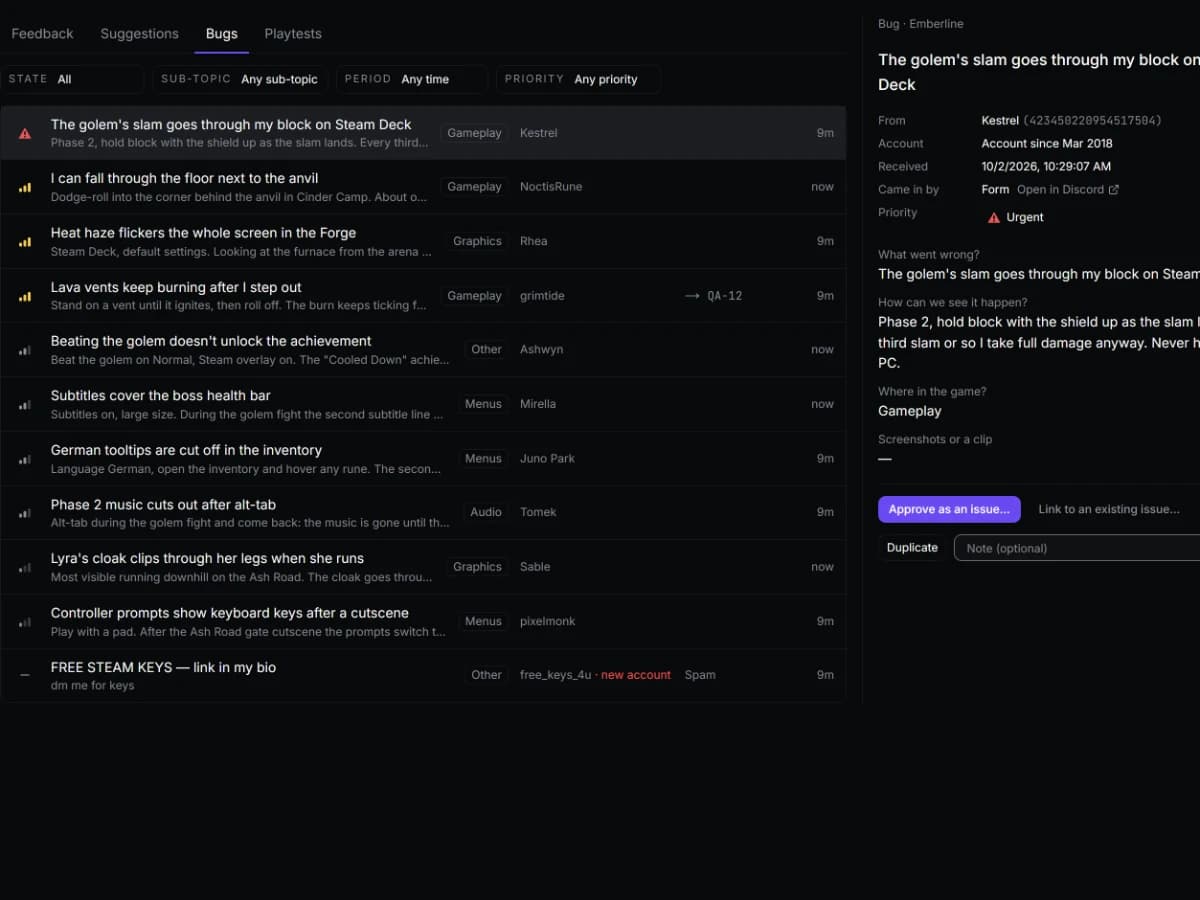
Task: Focus the optional Note field
Action: point(1077,548)
